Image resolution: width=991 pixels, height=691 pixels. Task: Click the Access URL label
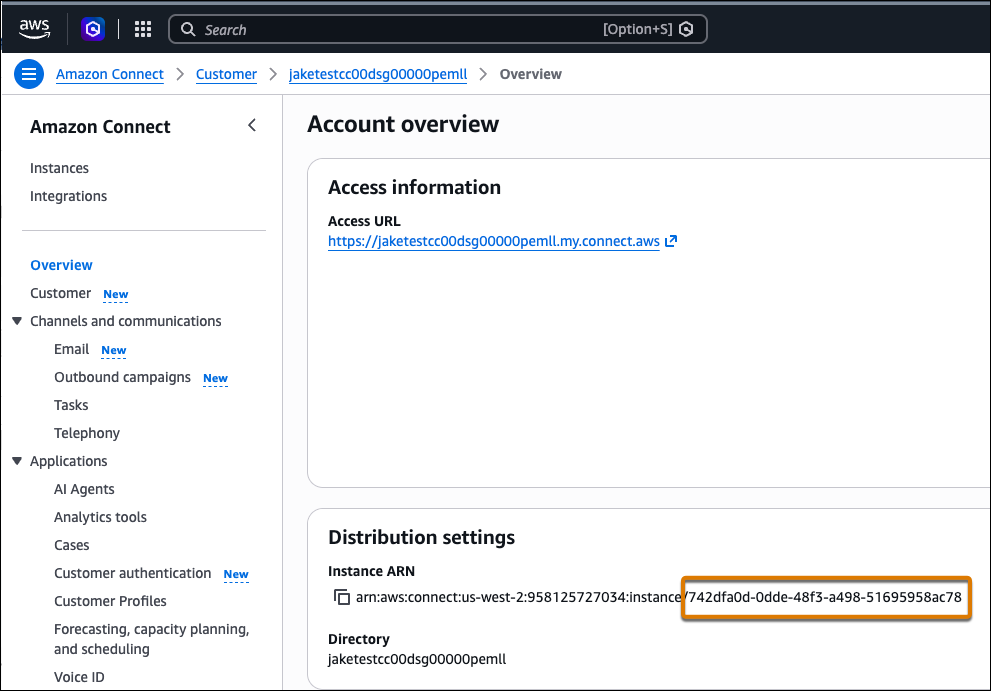coord(364,221)
